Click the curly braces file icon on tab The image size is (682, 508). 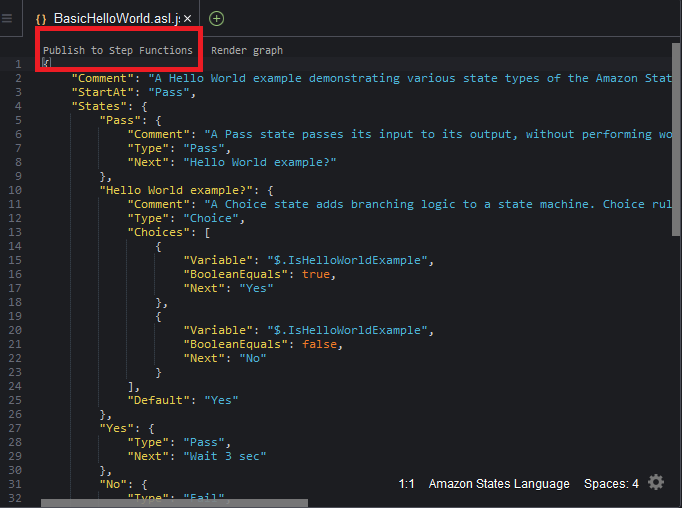41,19
